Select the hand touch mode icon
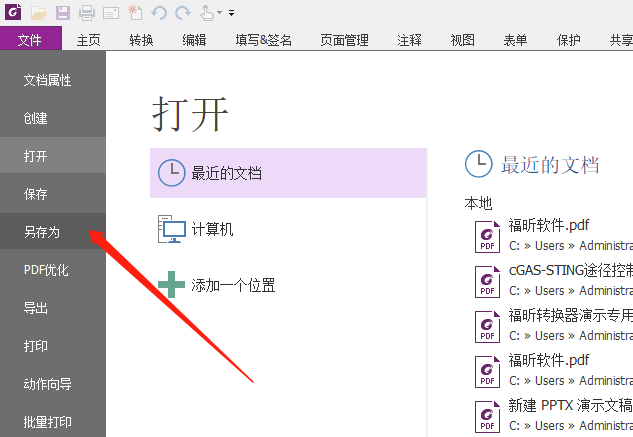 coord(207,13)
